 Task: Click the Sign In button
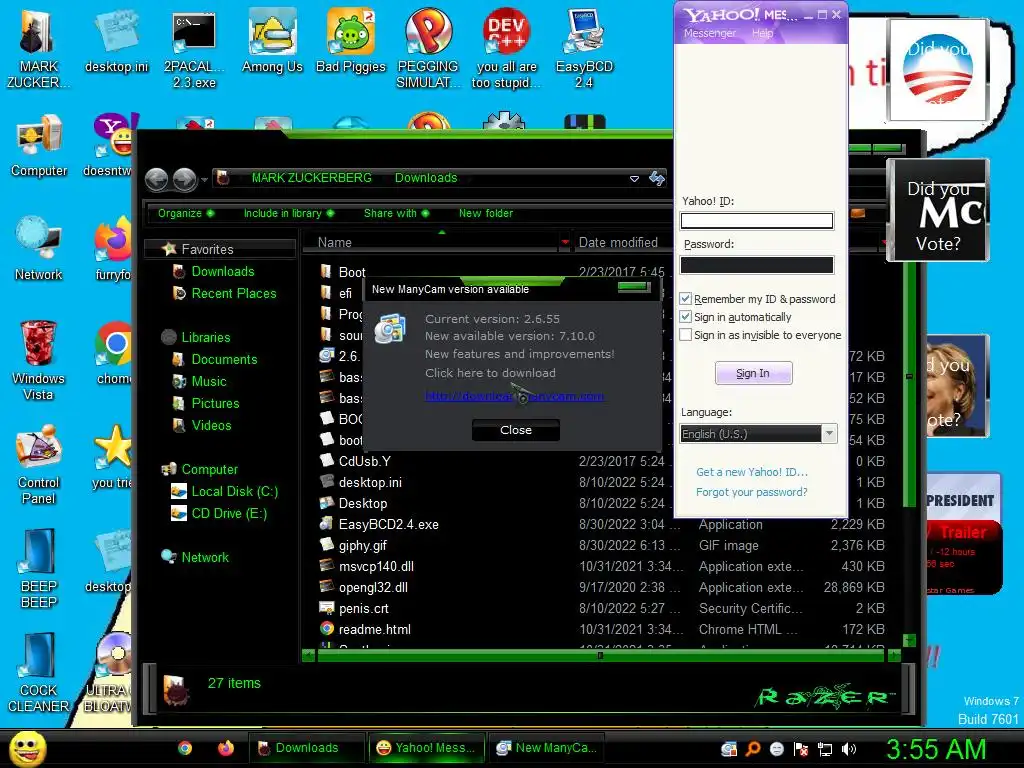tap(753, 373)
